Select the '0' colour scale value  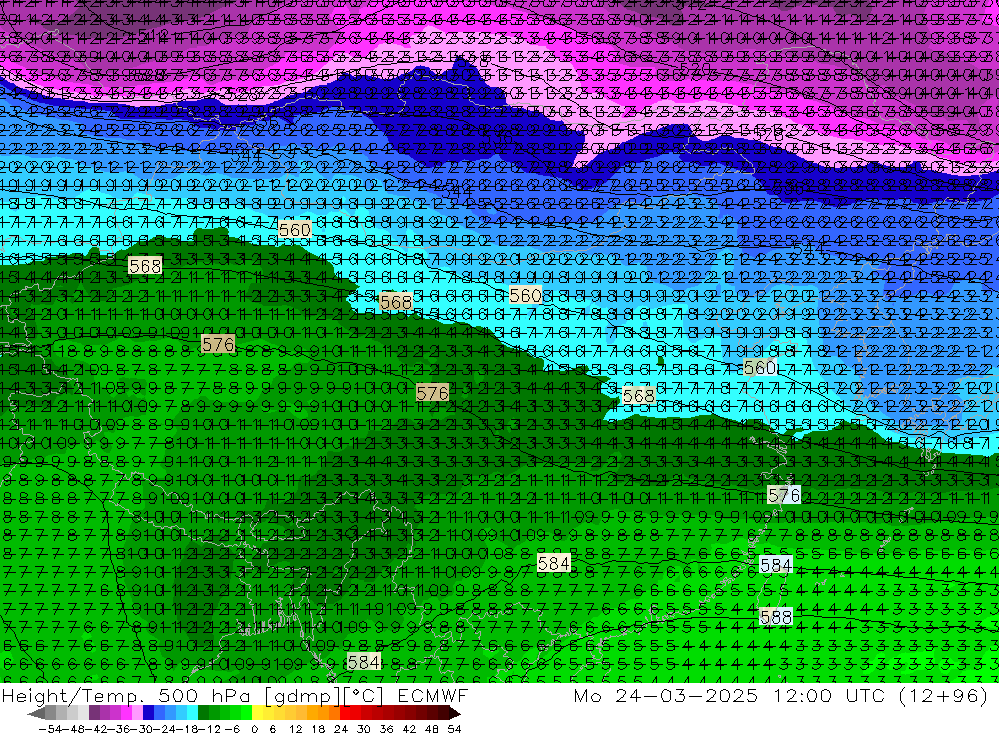point(254,729)
